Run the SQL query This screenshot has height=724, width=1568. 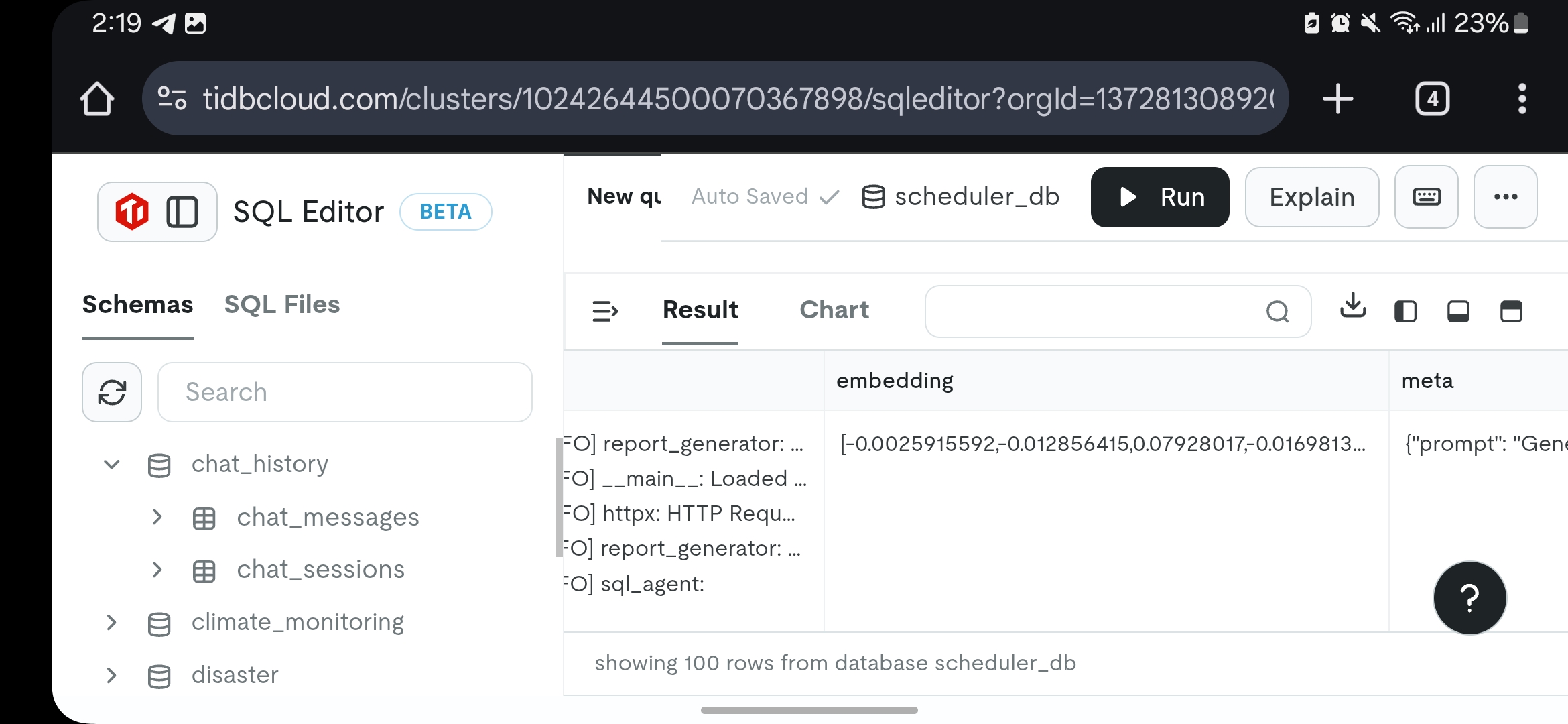click(x=1160, y=197)
